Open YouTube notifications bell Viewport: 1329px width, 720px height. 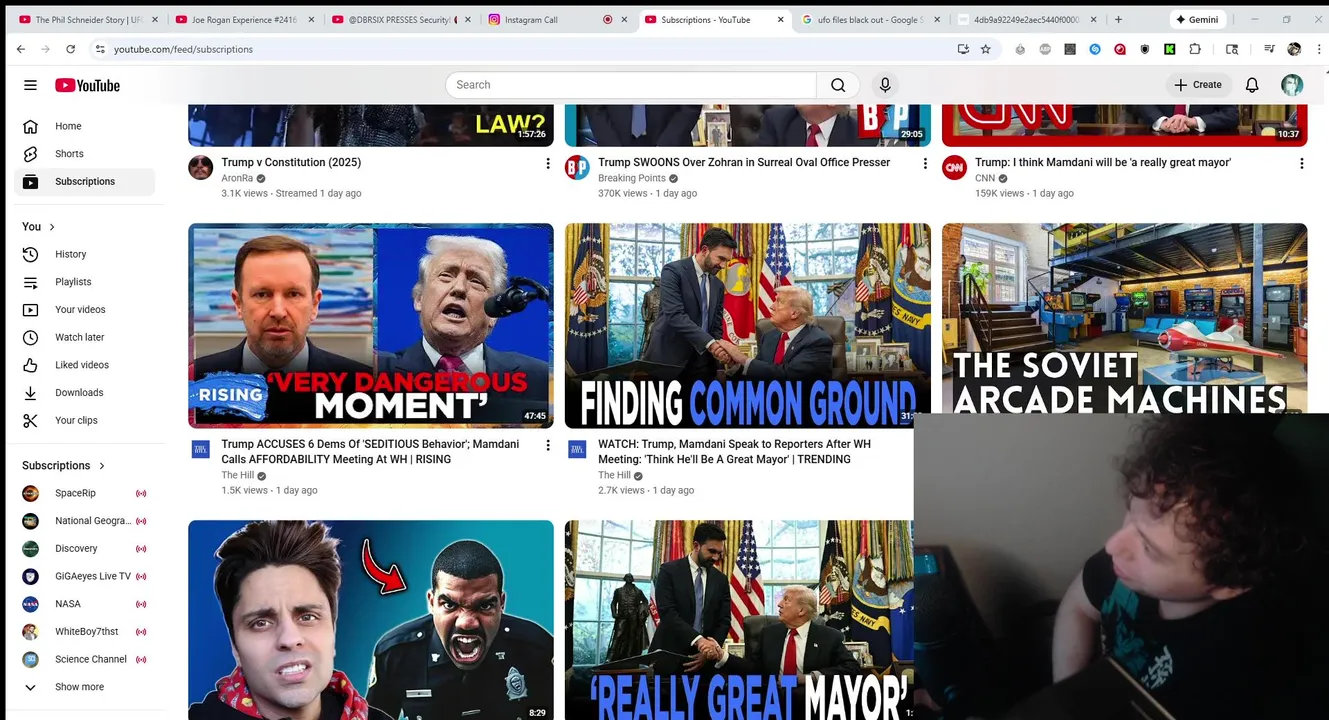(1252, 85)
